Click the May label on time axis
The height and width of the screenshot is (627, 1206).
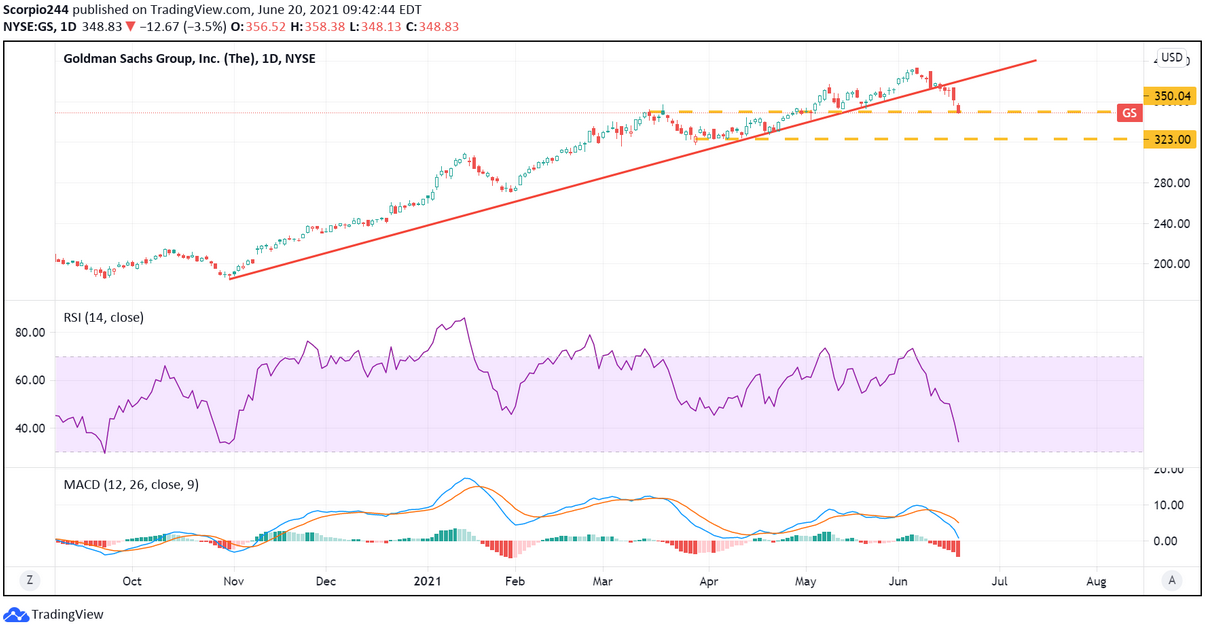(805, 580)
